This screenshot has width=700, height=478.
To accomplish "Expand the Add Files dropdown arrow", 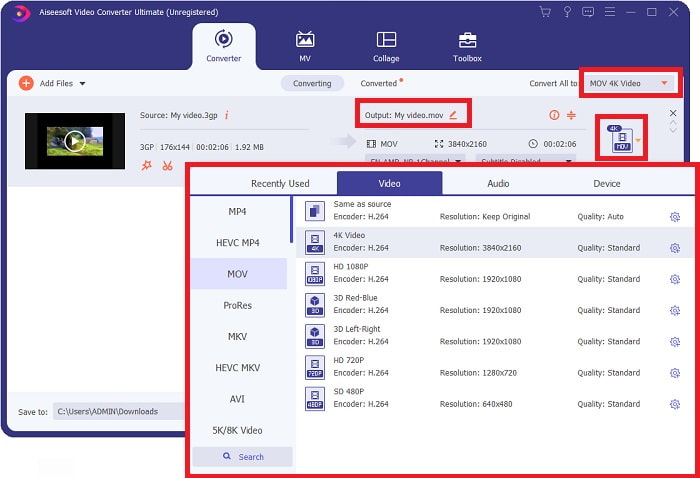I will point(83,83).
